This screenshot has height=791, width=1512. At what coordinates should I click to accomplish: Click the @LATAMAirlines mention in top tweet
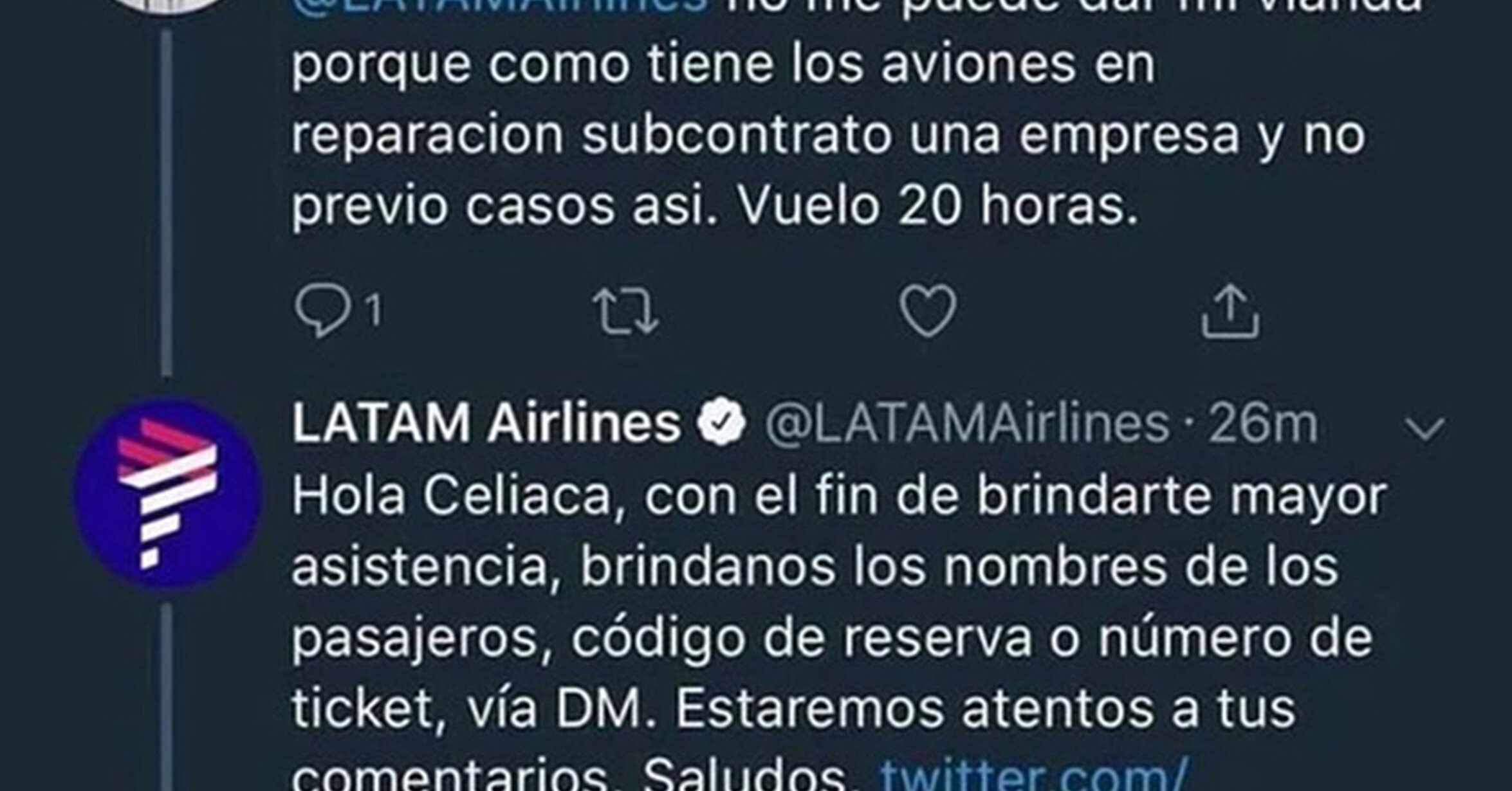[x=499, y=5]
